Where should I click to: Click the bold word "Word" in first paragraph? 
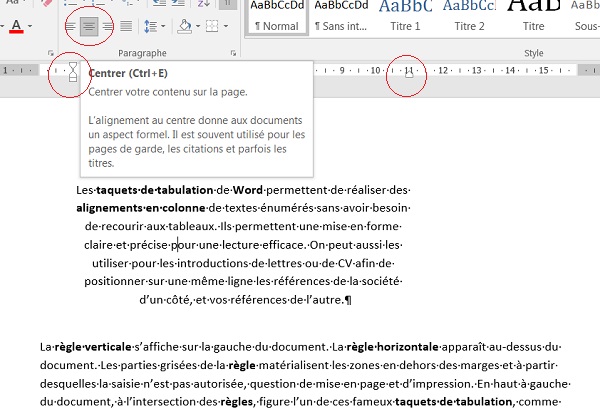click(x=248, y=190)
